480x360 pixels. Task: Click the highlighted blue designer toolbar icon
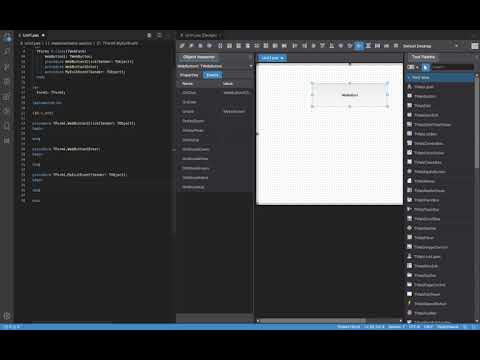pyautogui.click(x=359, y=46)
